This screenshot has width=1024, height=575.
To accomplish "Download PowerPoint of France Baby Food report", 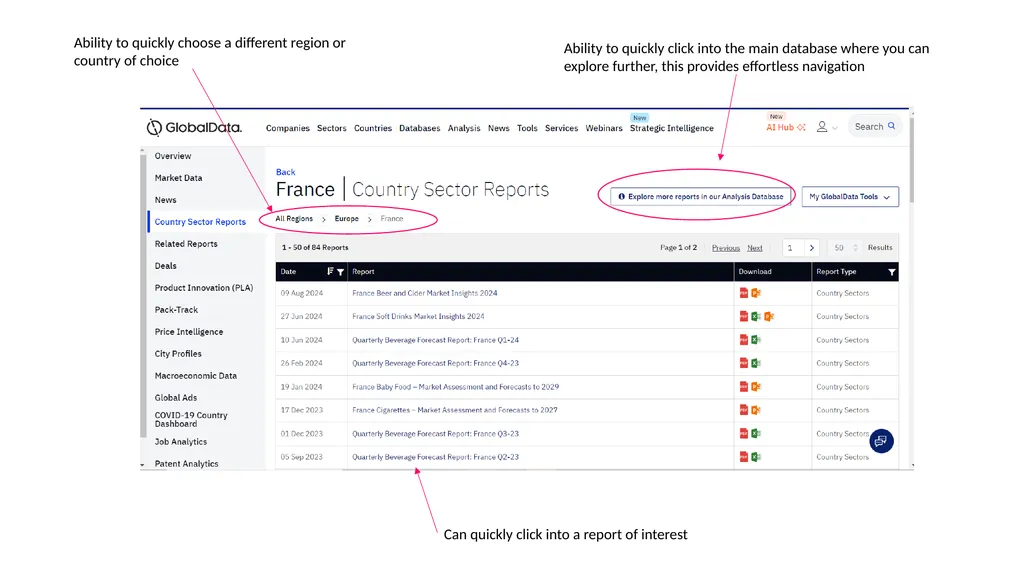I will click(x=756, y=387).
